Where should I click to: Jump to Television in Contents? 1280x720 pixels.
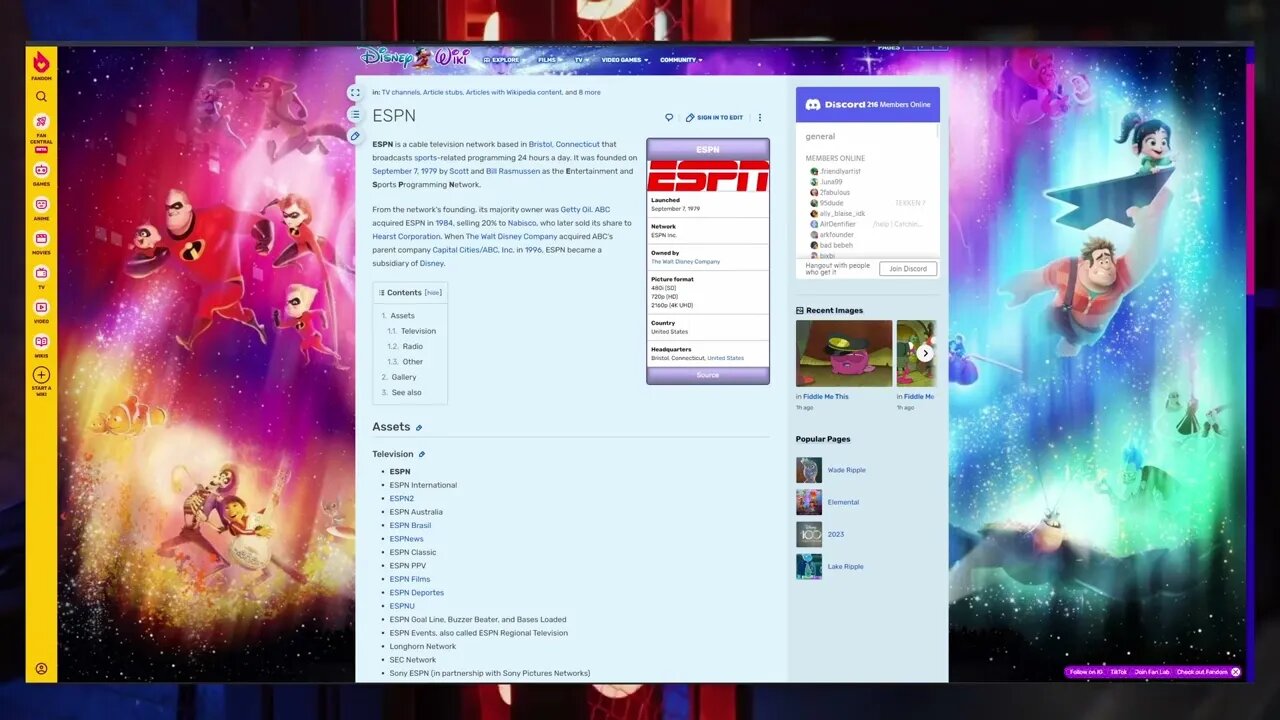pos(418,331)
